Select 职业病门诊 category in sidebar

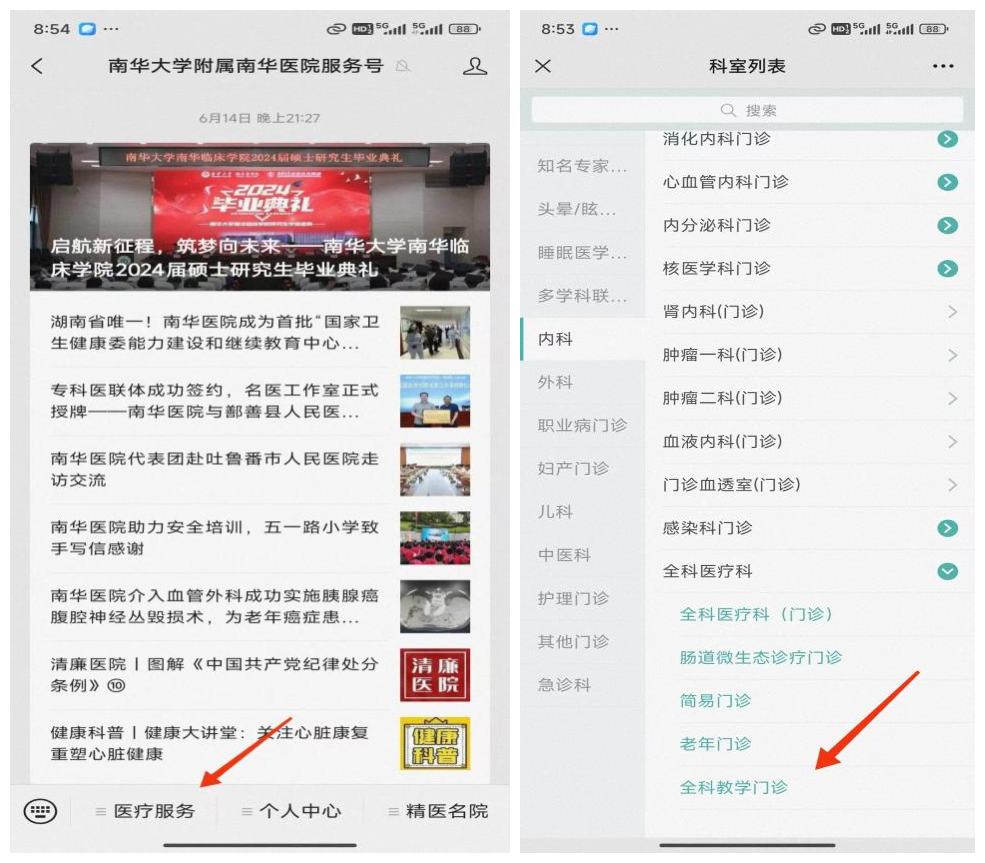(x=582, y=426)
